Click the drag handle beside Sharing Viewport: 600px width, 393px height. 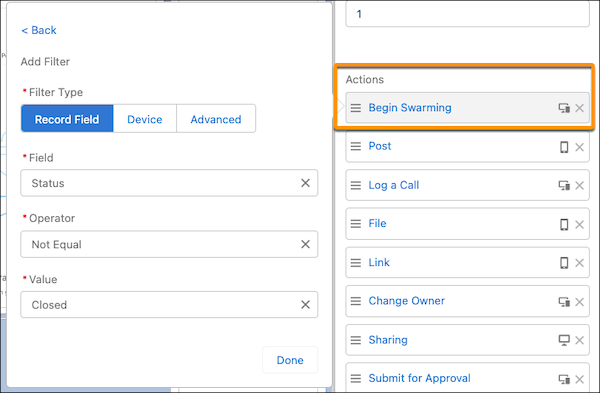click(x=356, y=340)
